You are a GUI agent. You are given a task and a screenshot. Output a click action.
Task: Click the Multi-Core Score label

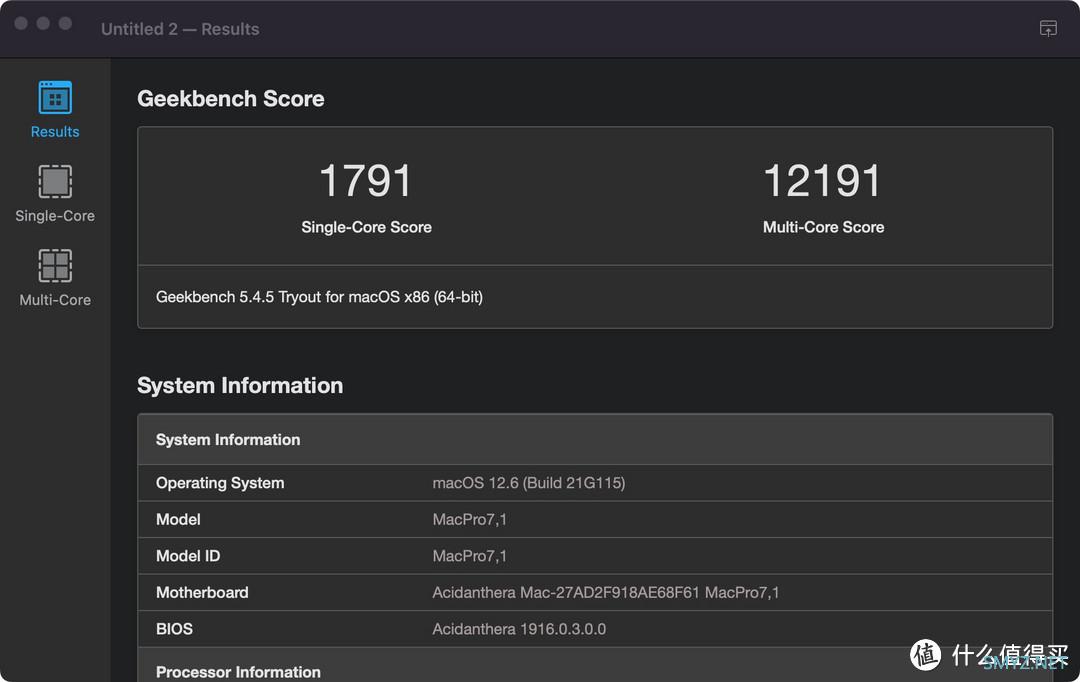[x=824, y=227]
